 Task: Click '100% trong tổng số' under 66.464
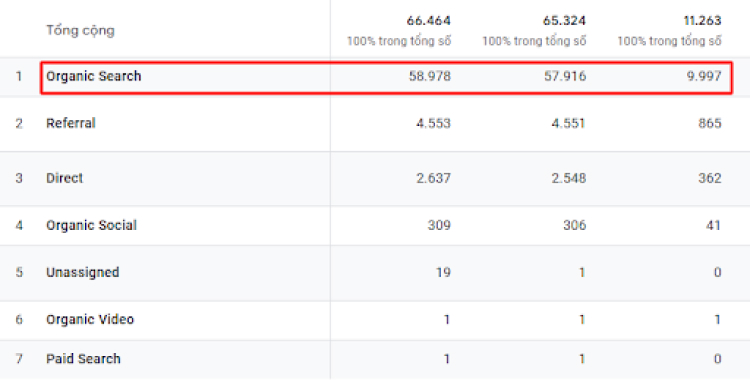pos(399,42)
